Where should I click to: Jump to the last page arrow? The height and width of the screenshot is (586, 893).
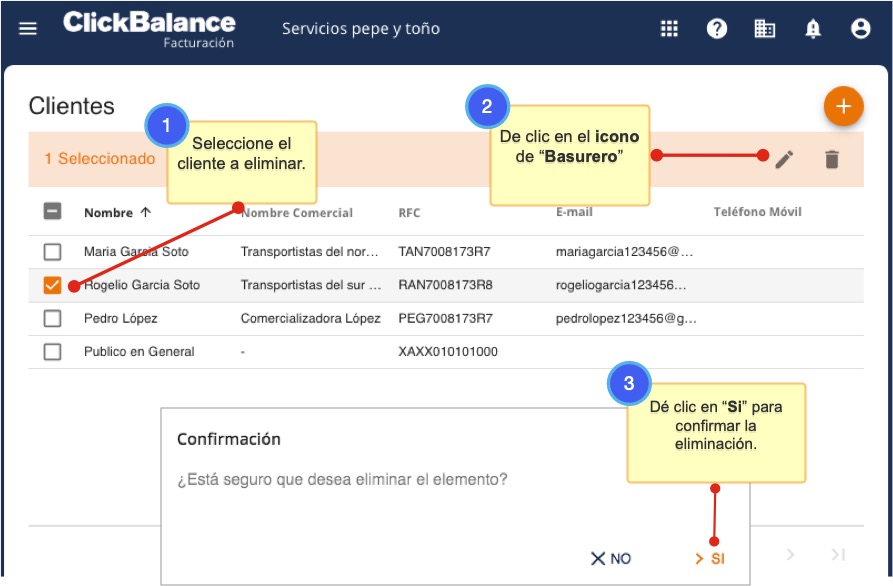click(838, 554)
